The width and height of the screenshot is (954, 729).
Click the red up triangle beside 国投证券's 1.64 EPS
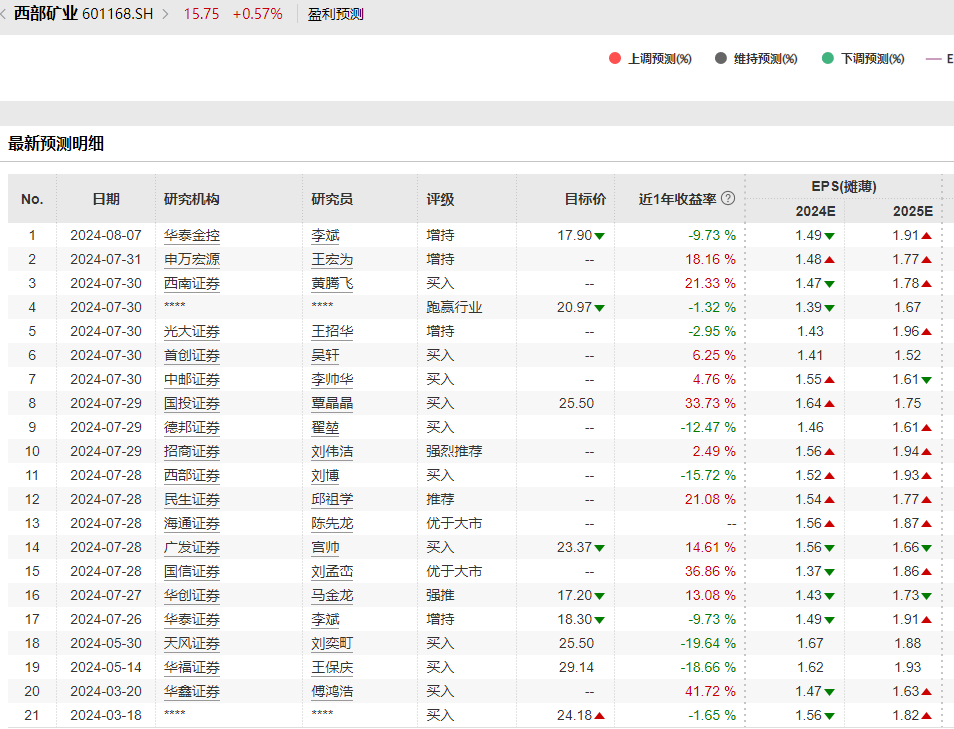[x=832, y=403]
